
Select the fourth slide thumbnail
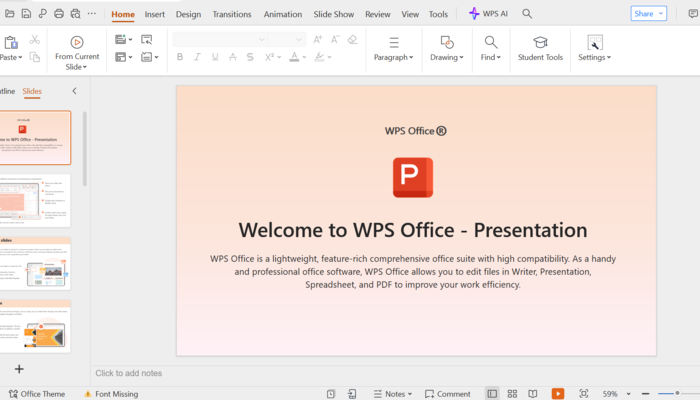click(35, 326)
